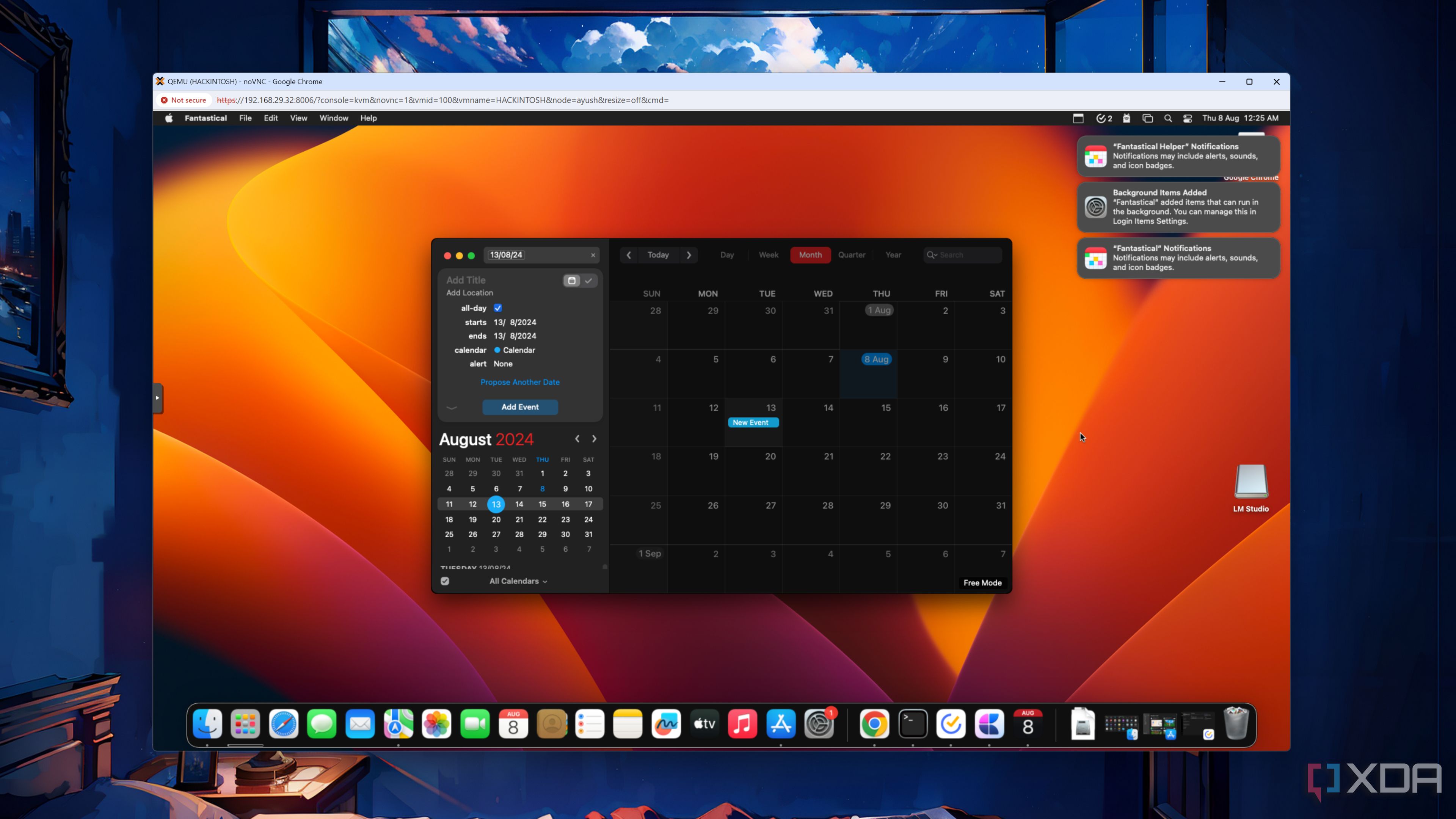Screen dimensions: 1456x819
Task: Open Background Items Added notification
Action: (x=1178, y=207)
